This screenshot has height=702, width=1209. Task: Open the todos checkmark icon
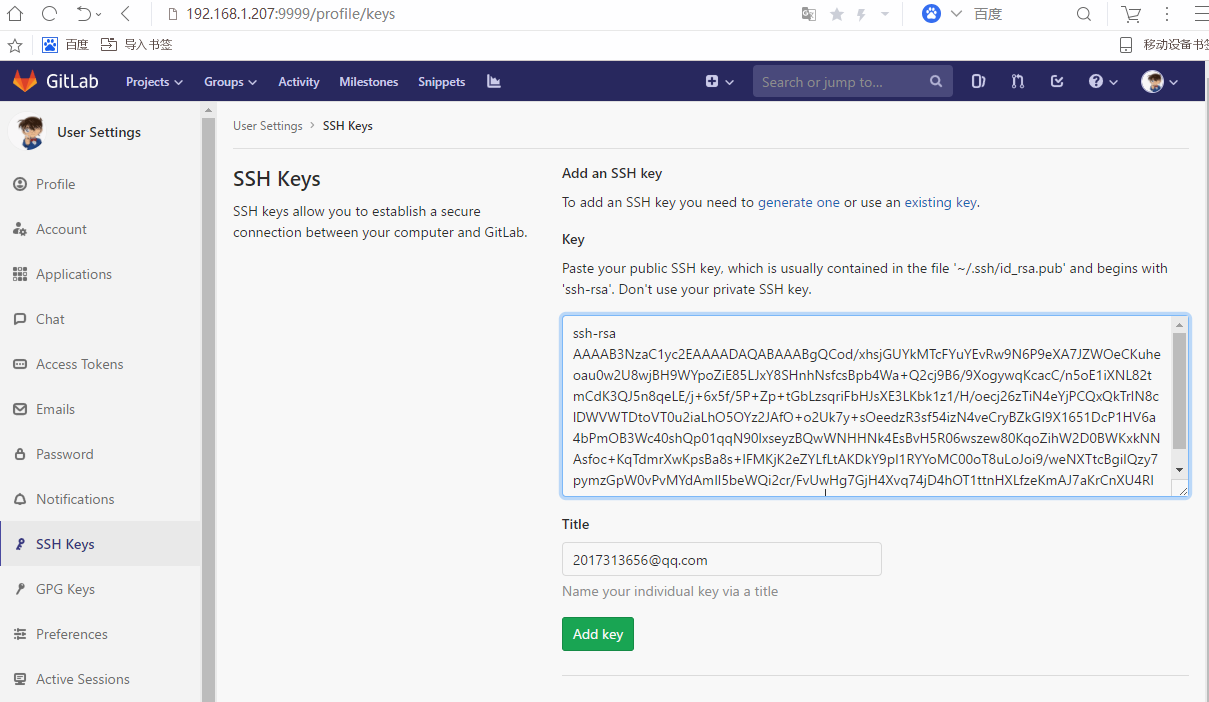pos(1056,81)
